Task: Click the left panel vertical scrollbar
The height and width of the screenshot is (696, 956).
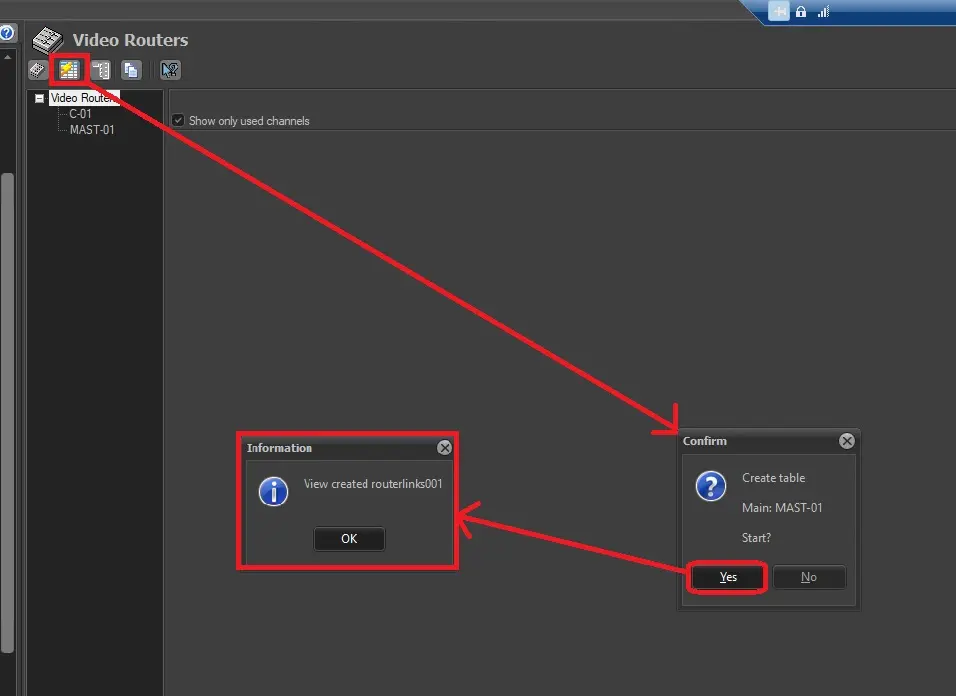Action: (7, 400)
